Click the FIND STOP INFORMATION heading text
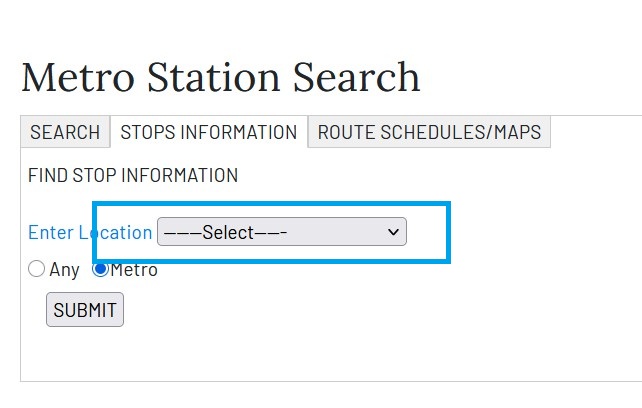642x408 pixels. pyautogui.click(x=133, y=176)
